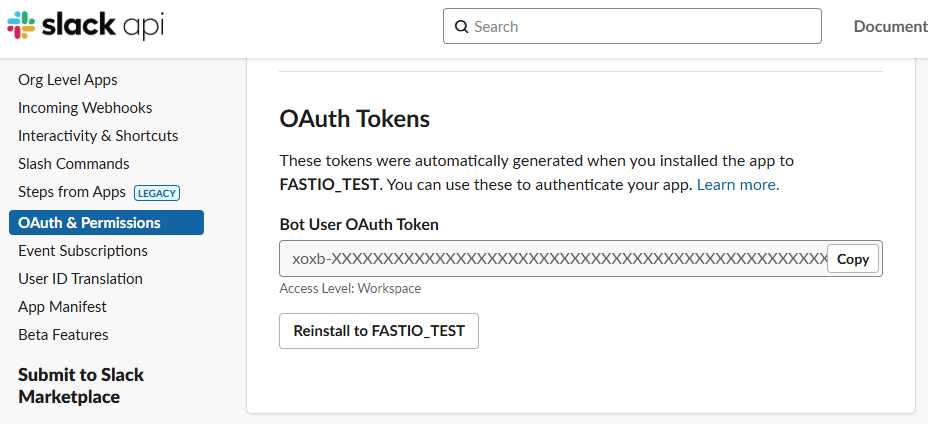This screenshot has width=928, height=424.
Task: Open the Documentation nav item
Action: pos(890,26)
